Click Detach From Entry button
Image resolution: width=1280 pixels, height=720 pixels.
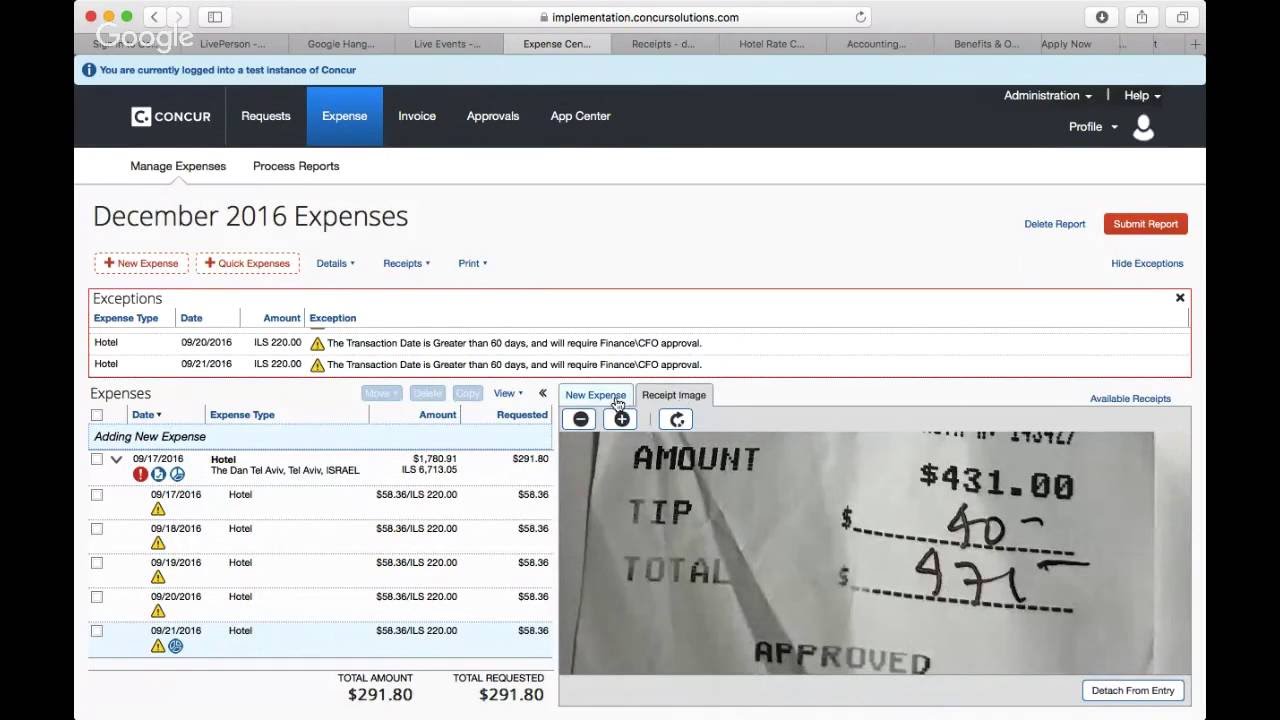point(1133,691)
